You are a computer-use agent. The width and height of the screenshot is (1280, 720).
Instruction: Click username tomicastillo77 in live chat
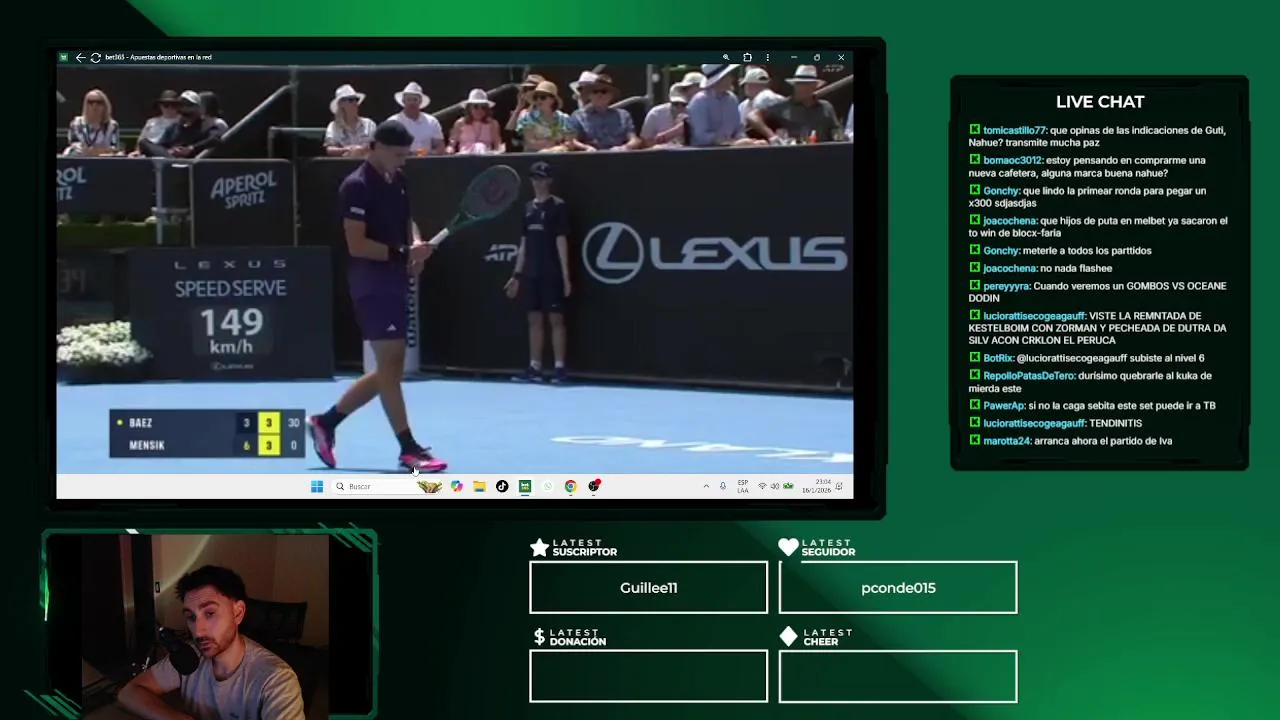1014,130
